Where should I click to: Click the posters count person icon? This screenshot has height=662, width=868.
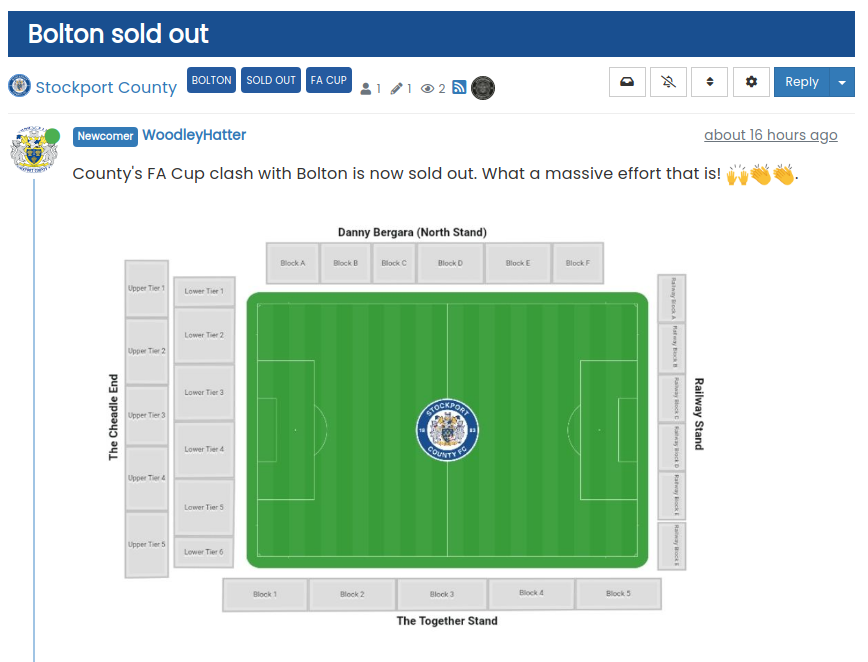click(366, 89)
